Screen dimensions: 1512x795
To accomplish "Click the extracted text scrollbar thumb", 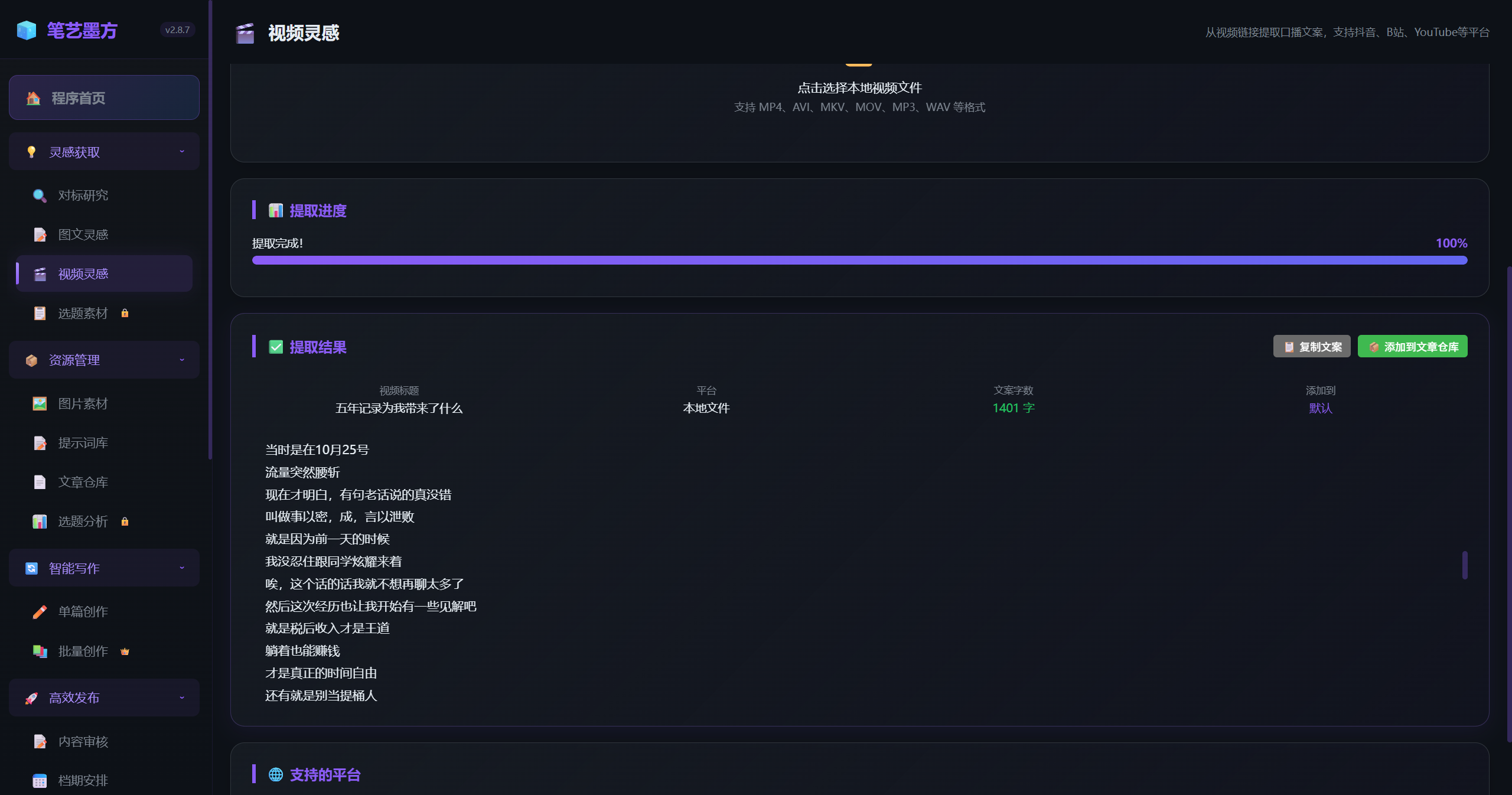I will pos(1464,565).
